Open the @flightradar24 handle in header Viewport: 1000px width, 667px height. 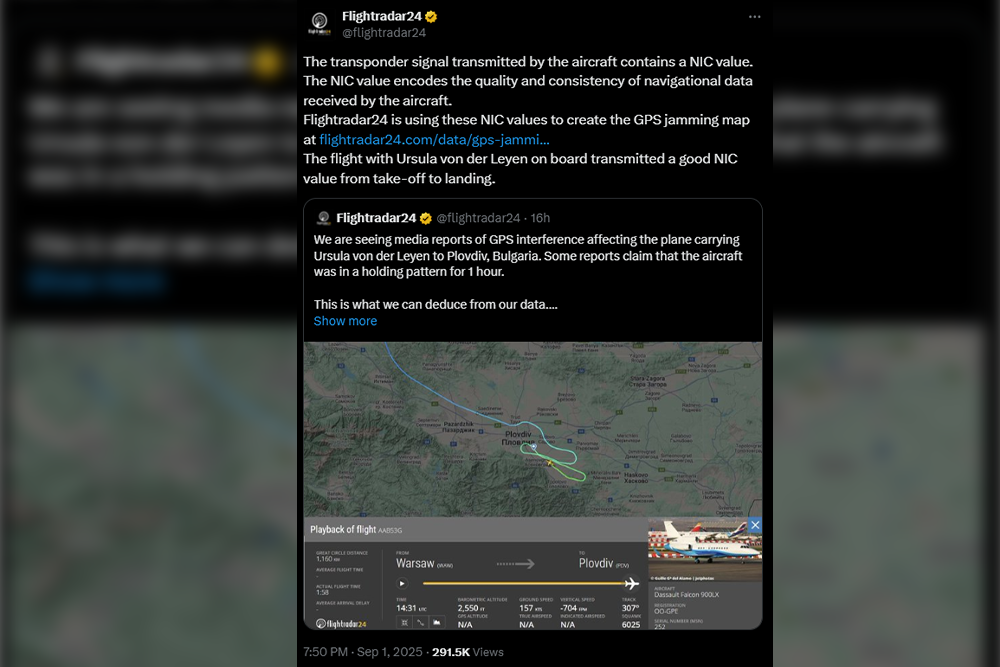[x=384, y=33]
